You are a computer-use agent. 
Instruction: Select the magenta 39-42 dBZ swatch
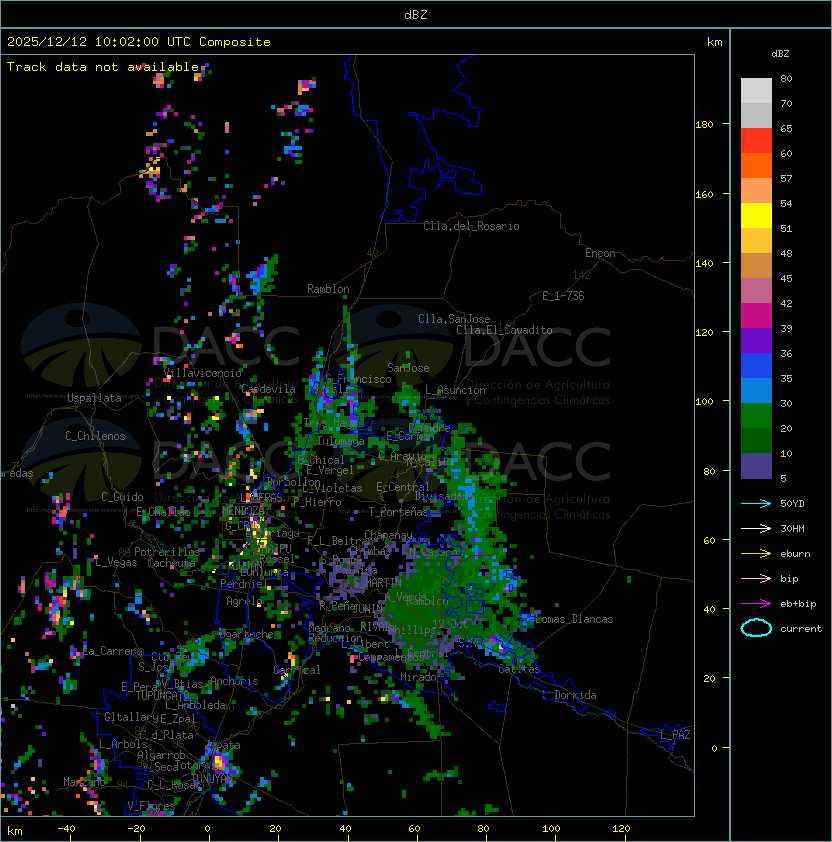click(x=756, y=316)
